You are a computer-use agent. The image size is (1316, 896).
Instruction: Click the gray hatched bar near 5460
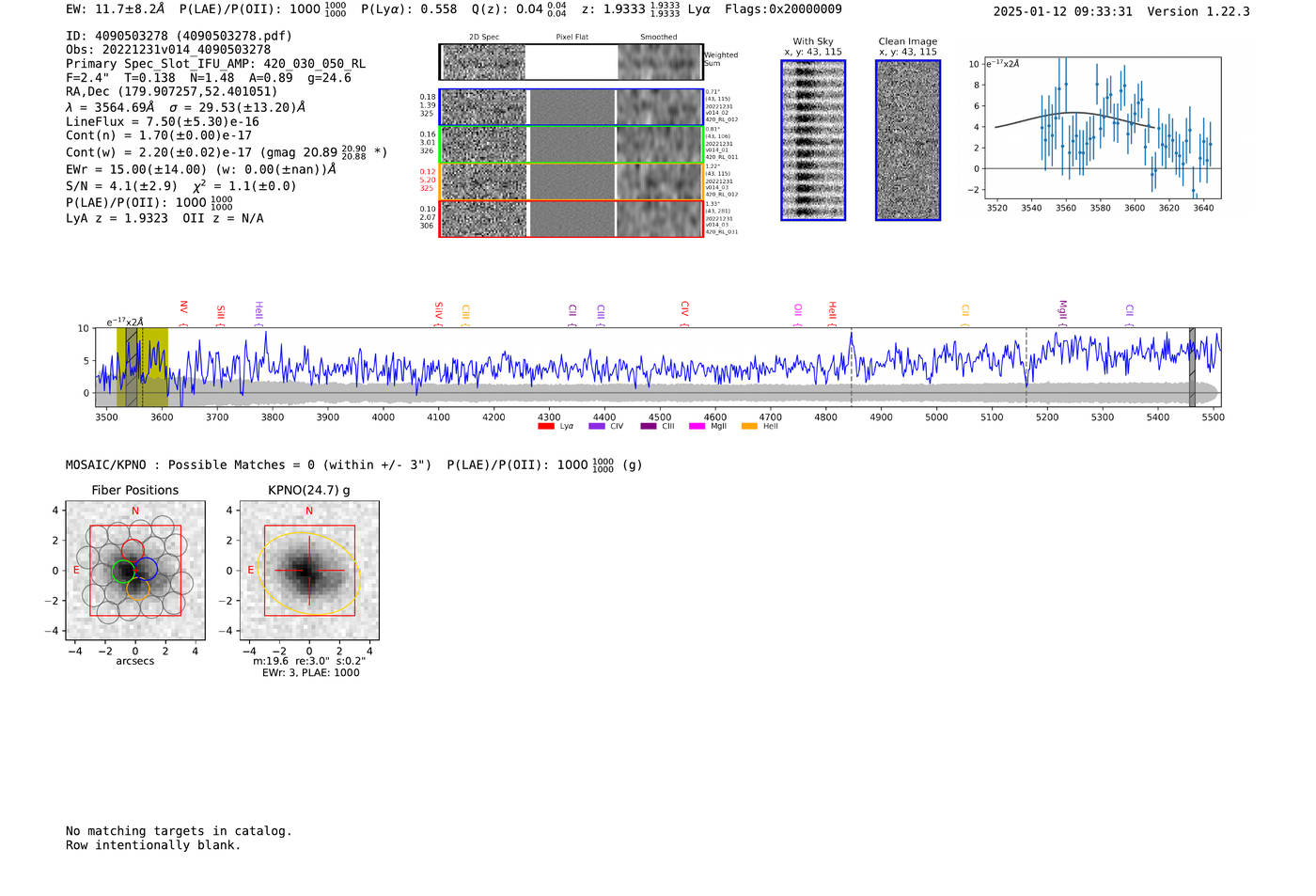[x=1192, y=367]
